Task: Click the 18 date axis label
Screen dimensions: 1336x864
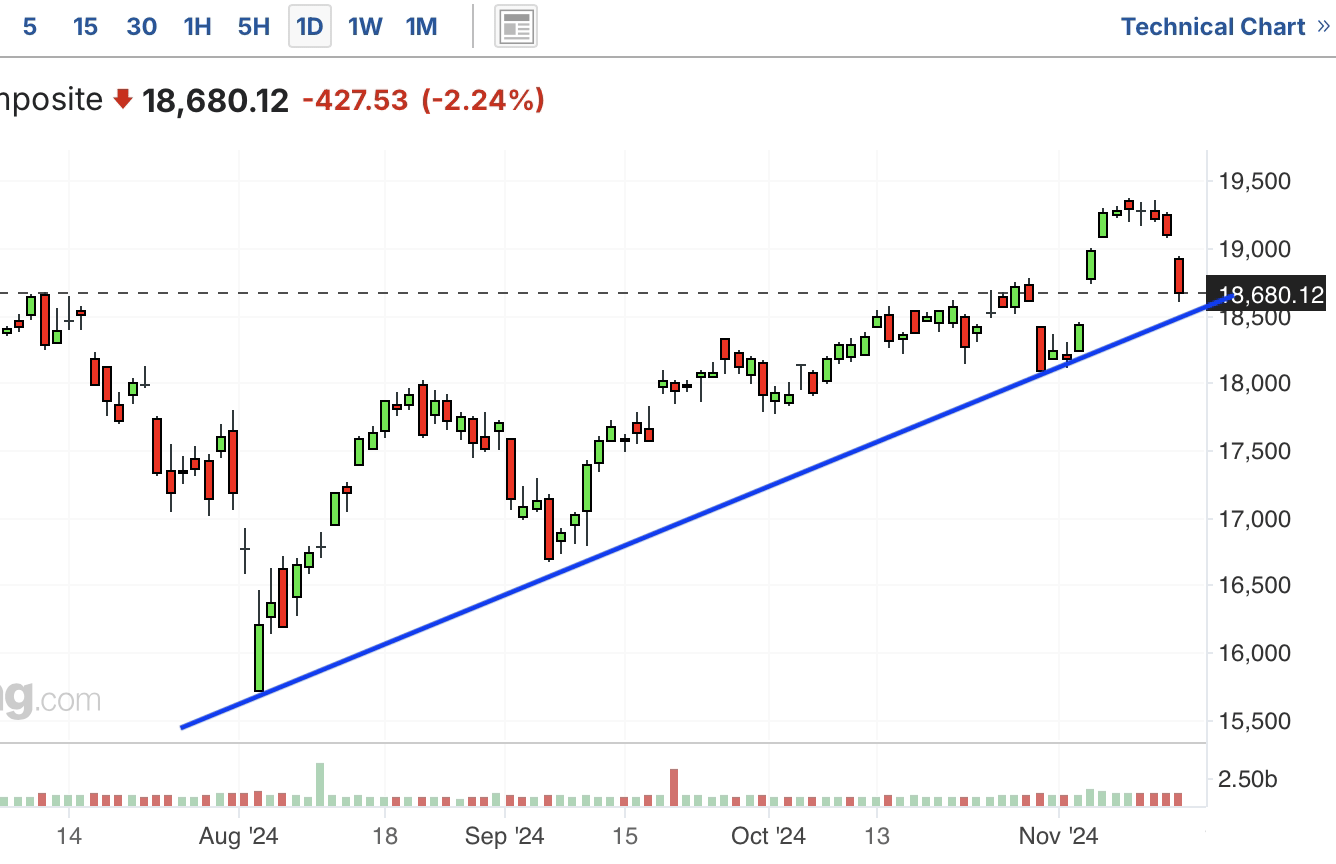Action: pos(385,836)
